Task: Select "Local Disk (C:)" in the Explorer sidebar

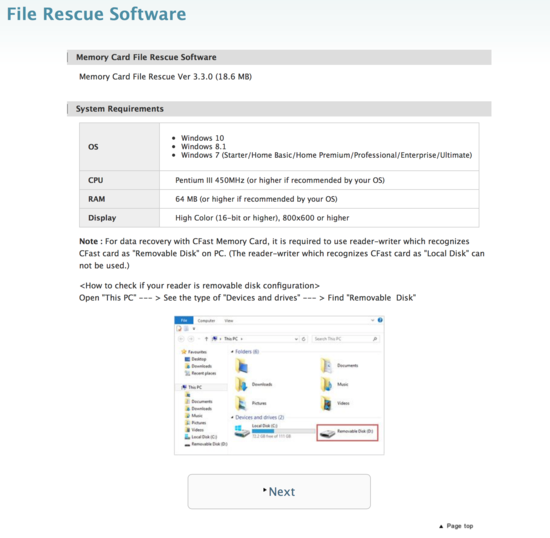Action: (201, 437)
